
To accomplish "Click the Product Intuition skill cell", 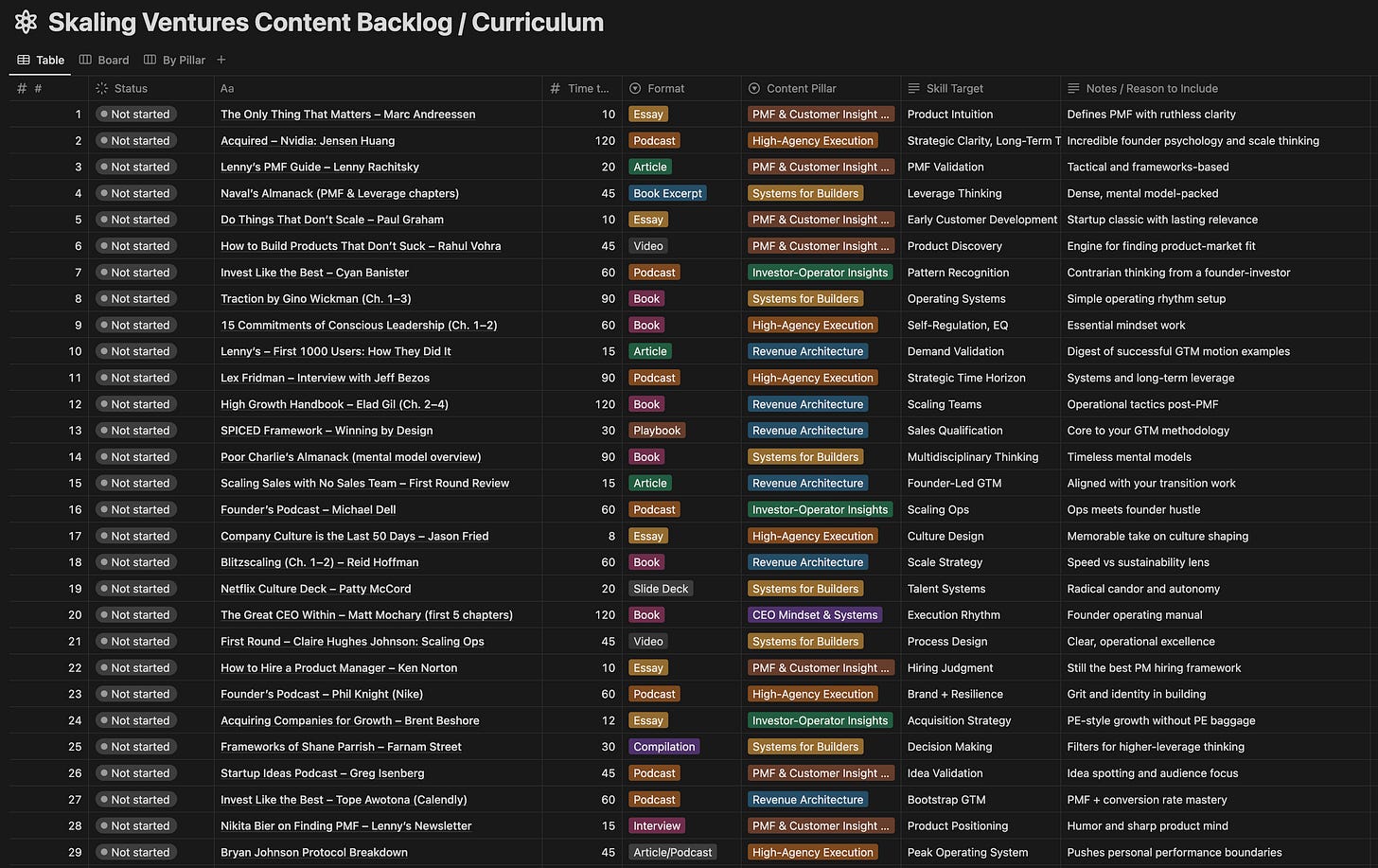I will click(x=950, y=115).
